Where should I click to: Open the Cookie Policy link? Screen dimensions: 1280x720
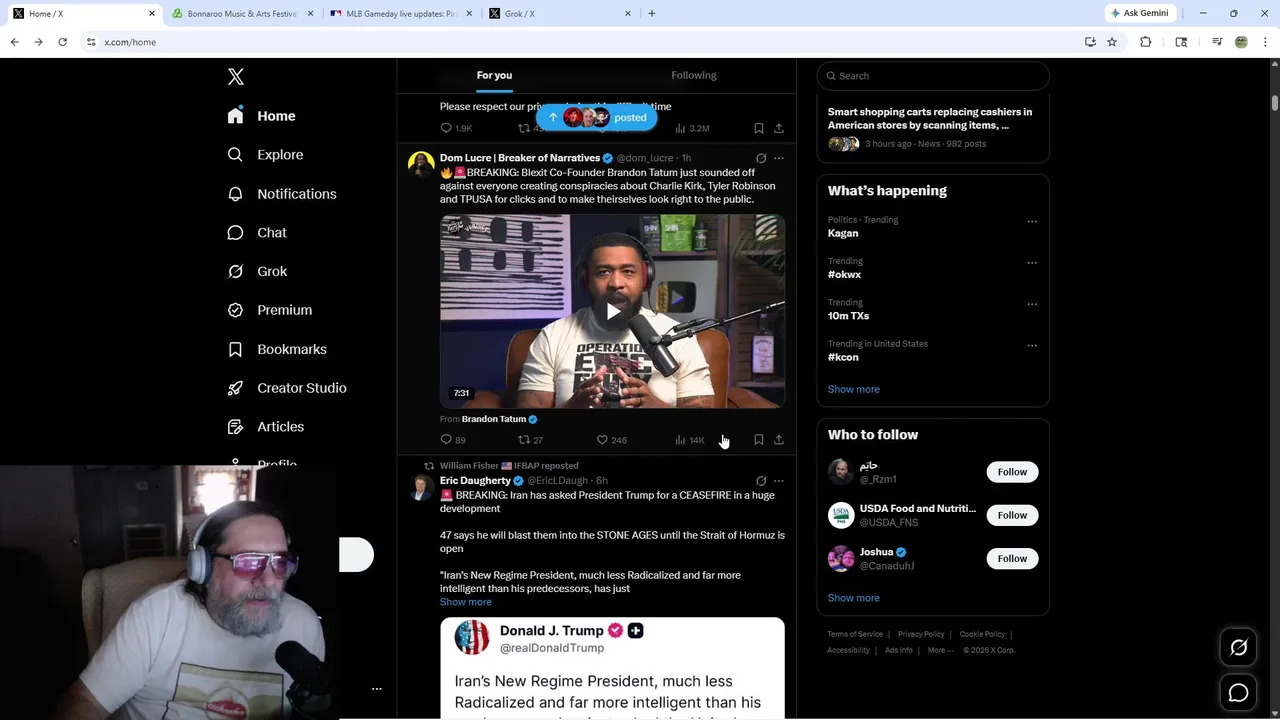982,634
